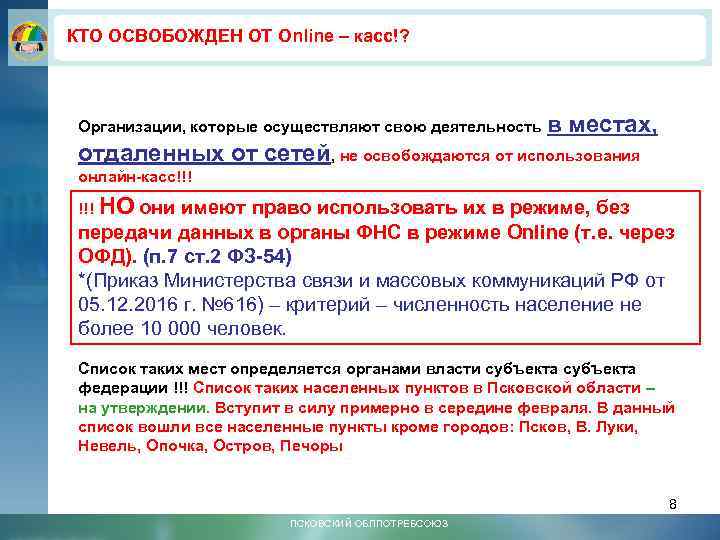This screenshot has height=540, width=720.
Task: Click underlined text 'в местах,'
Action: pyautogui.click(x=602, y=126)
